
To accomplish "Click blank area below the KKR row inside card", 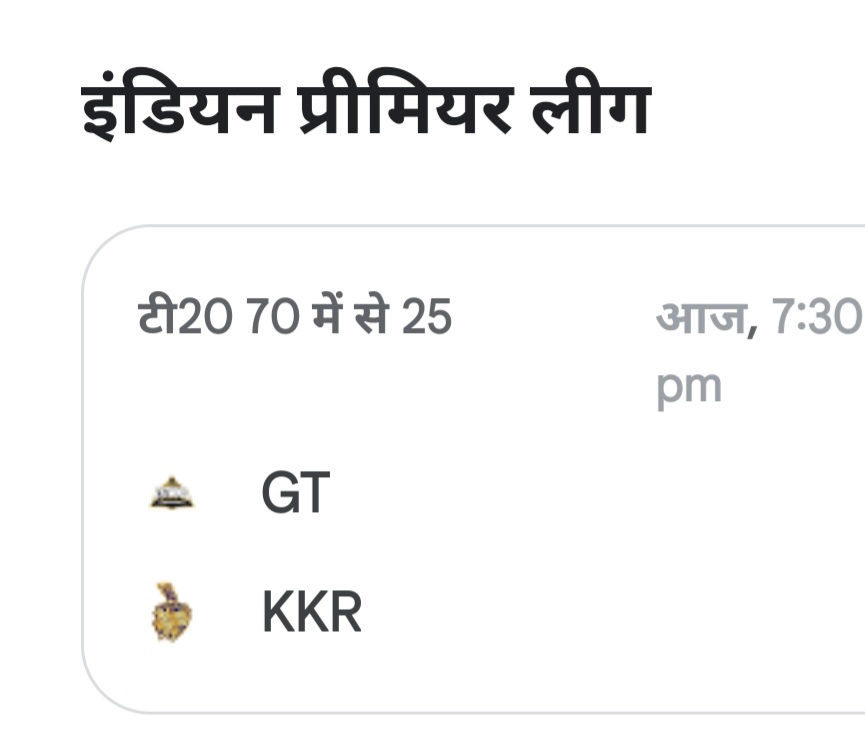I will [473, 679].
